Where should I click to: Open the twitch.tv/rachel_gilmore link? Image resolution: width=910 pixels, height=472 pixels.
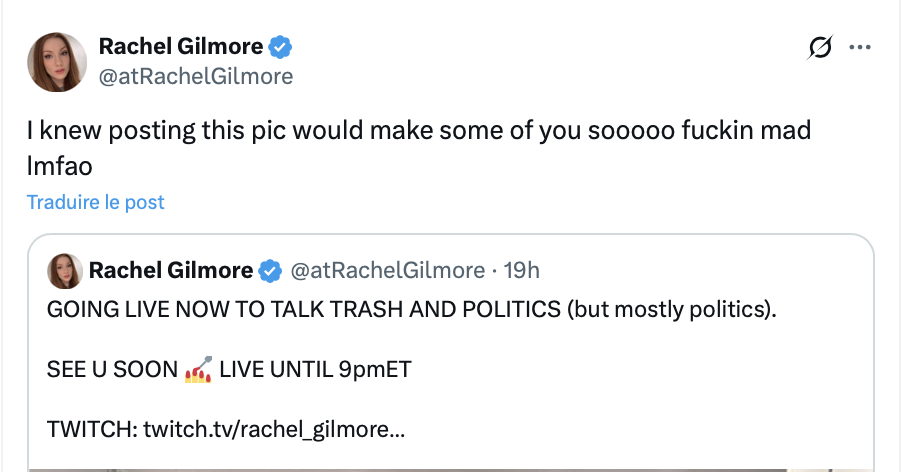tap(274, 431)
